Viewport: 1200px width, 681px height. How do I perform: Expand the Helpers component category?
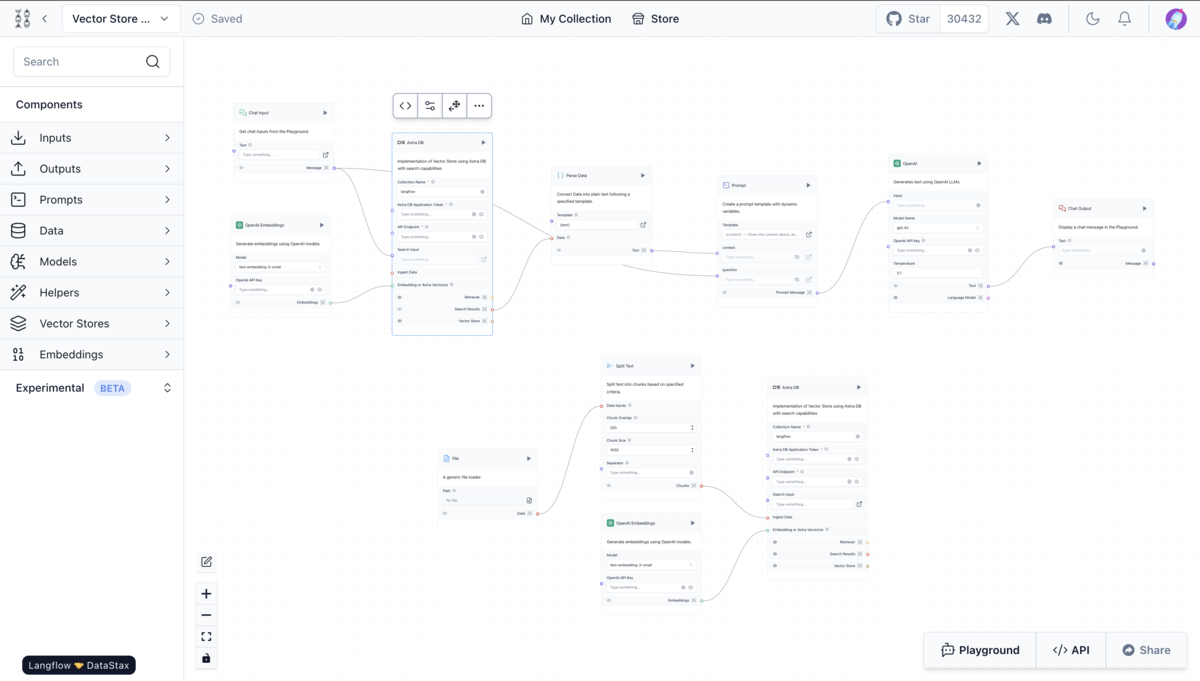pos(91,293)
